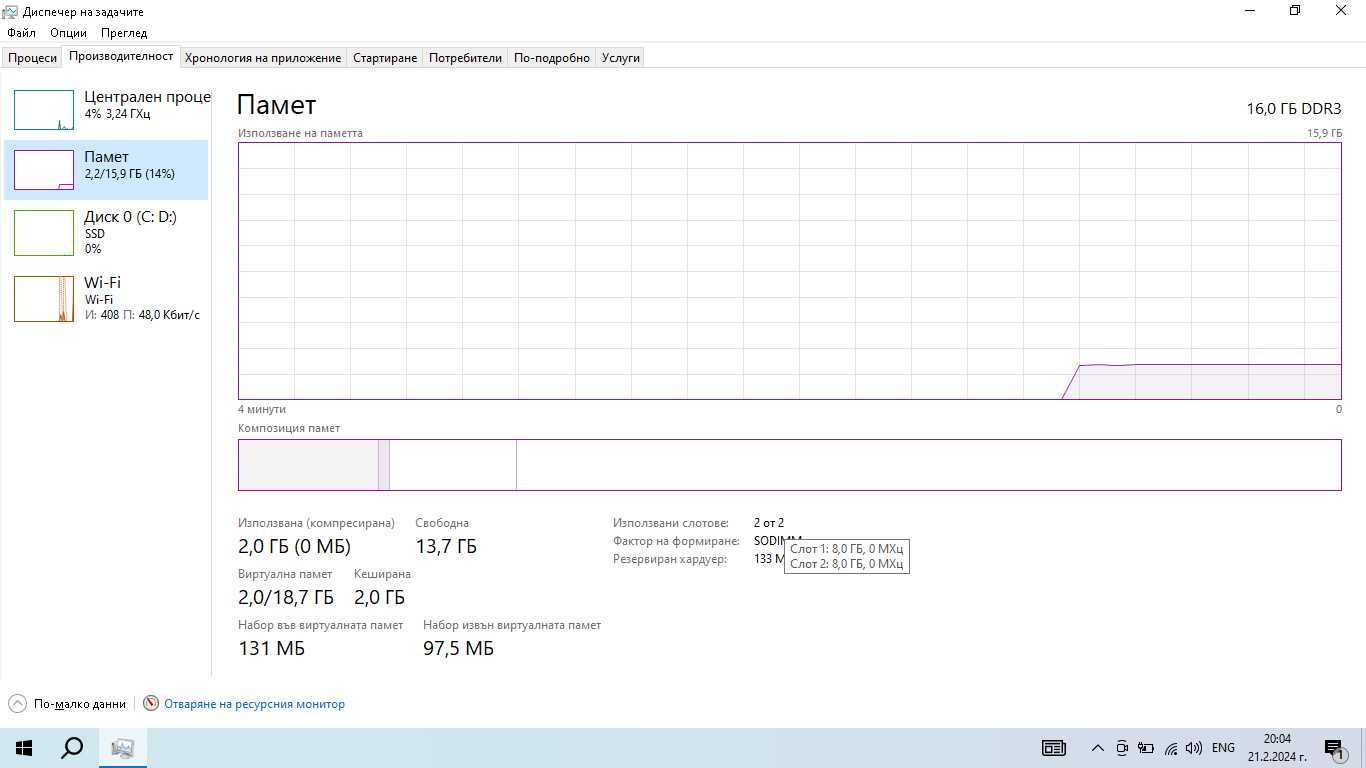
Task: Click the 131 МБ paged pool value
Action: (271, 648)
